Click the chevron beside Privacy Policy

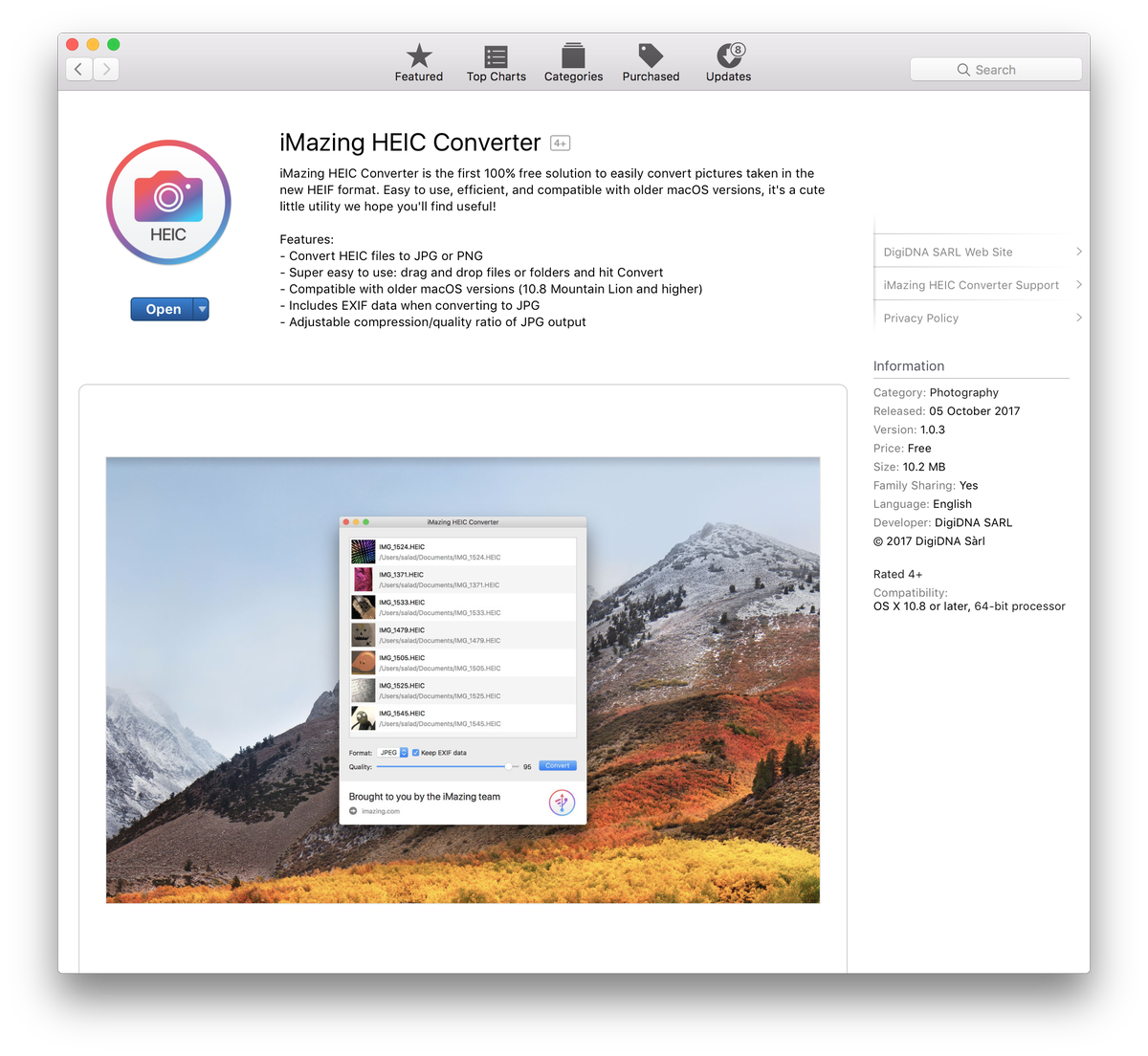pyautogui.click(x=1079, y=318)
